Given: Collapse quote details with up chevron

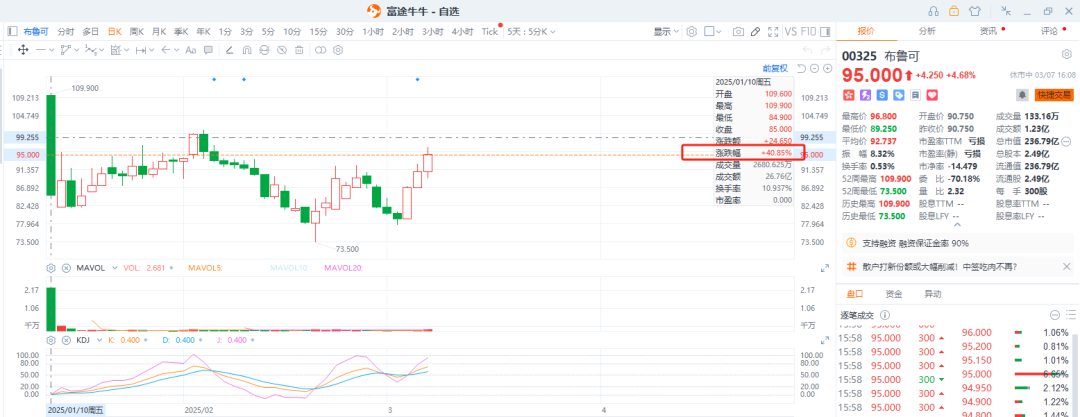Looking at the screenshot, I should (x=956, y=224).
